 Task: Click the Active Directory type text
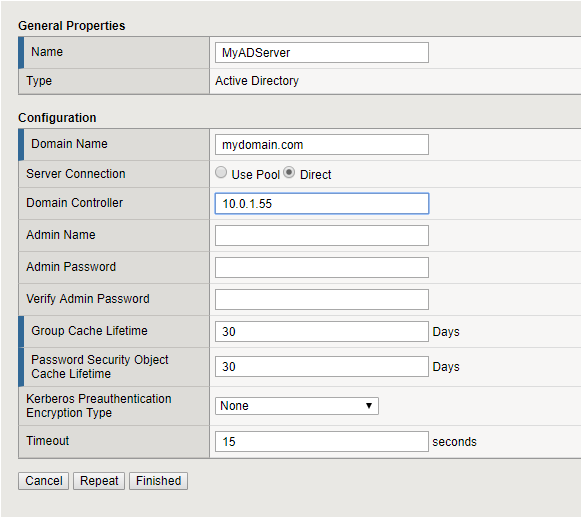tap(257, 81)
